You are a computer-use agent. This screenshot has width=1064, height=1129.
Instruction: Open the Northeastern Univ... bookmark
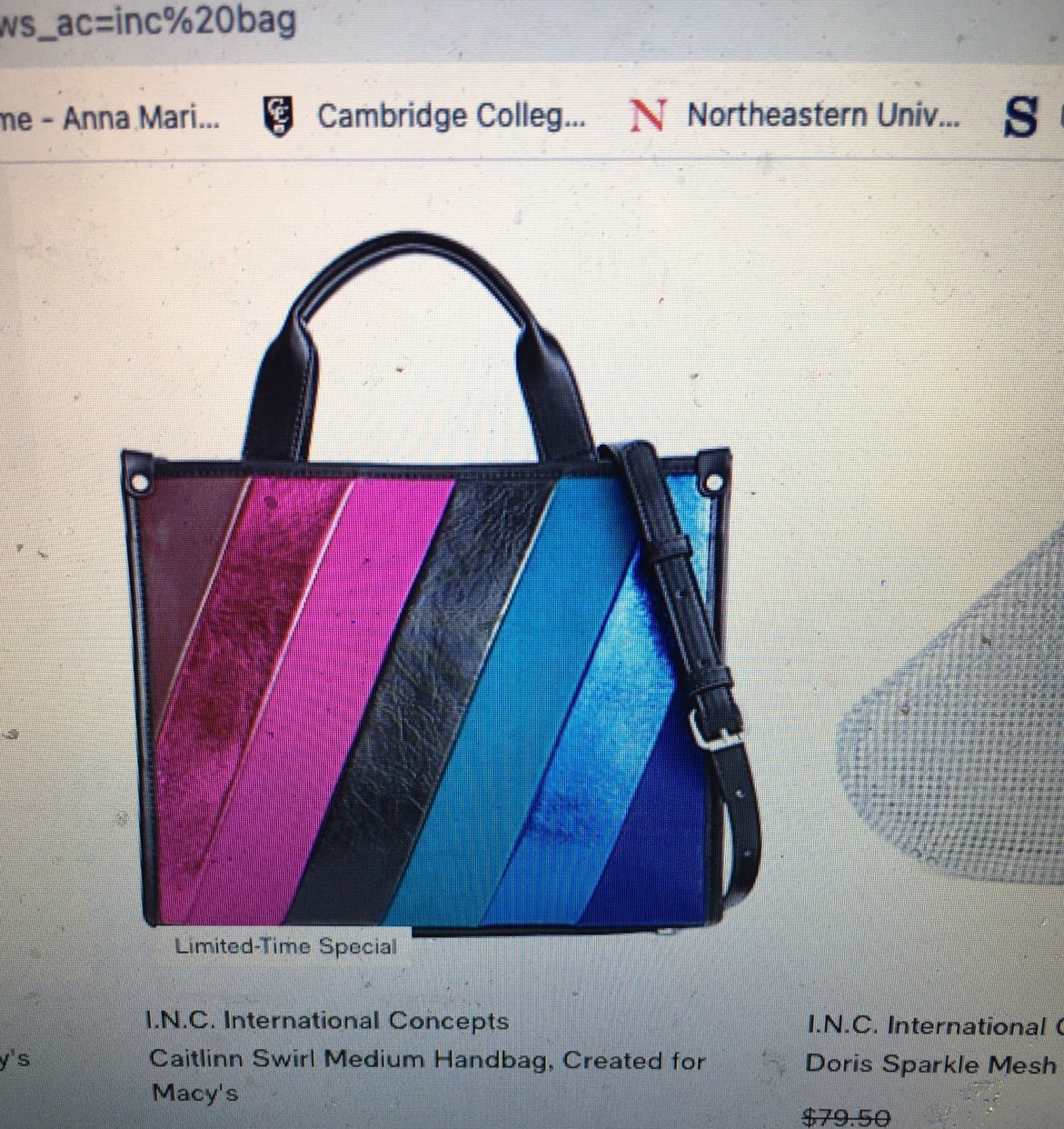point(823,115)
